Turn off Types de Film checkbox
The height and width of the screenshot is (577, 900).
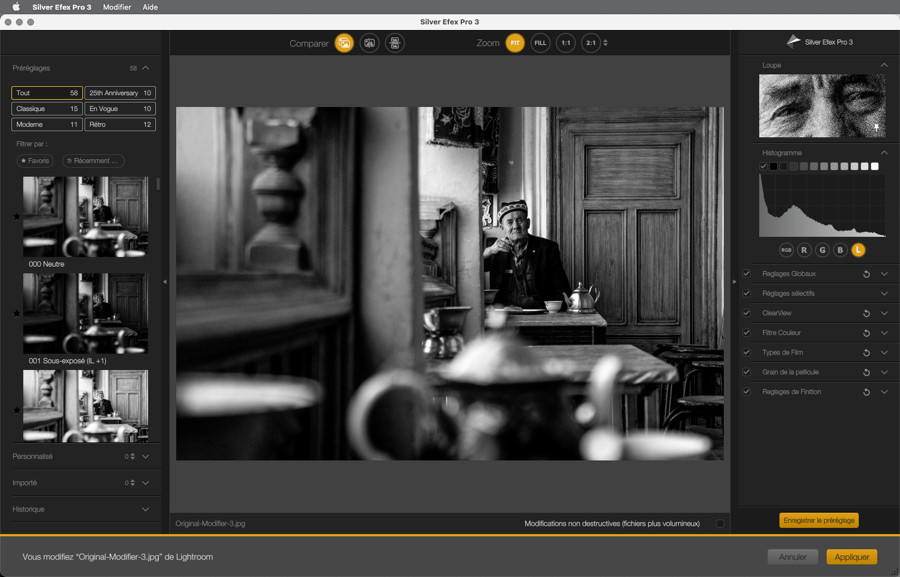tap(746, 352)
